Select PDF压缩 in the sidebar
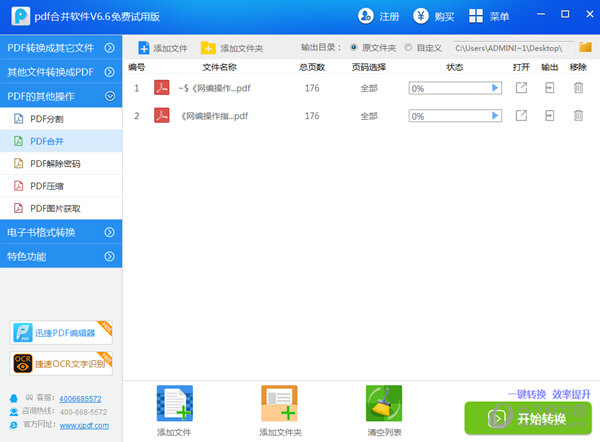 (x=61, y=186)
